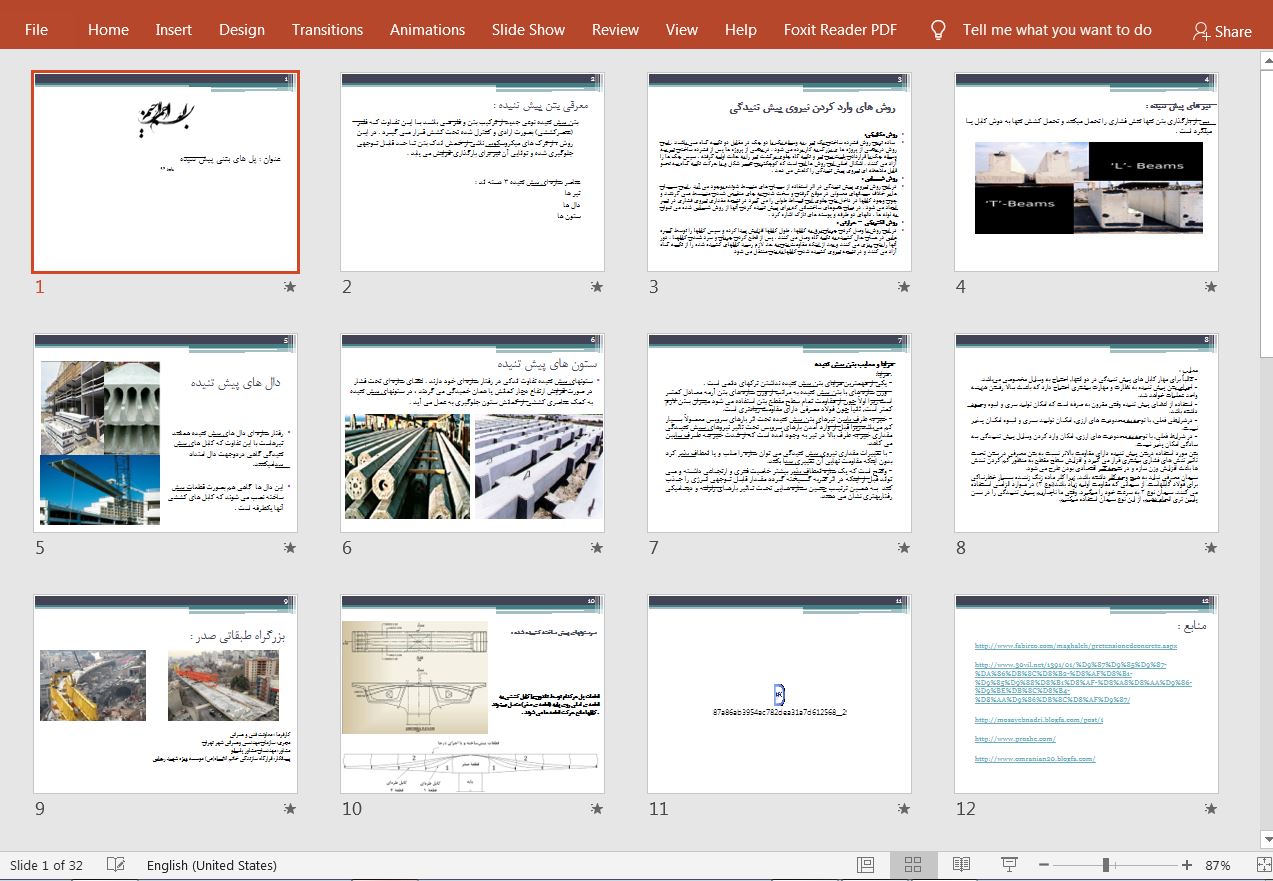
Task: Start Slide Show from status bar icon
Action: (x=1009, y=865)
